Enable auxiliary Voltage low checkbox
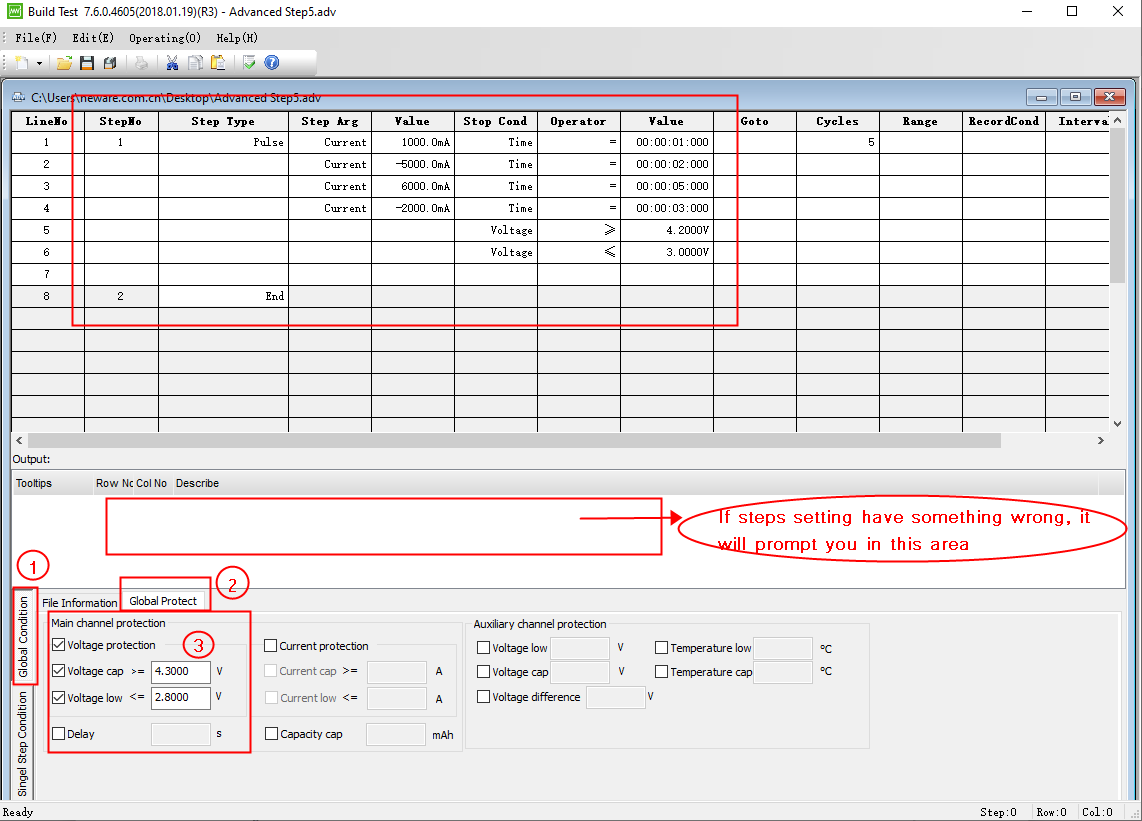 (x=484, y=648)
